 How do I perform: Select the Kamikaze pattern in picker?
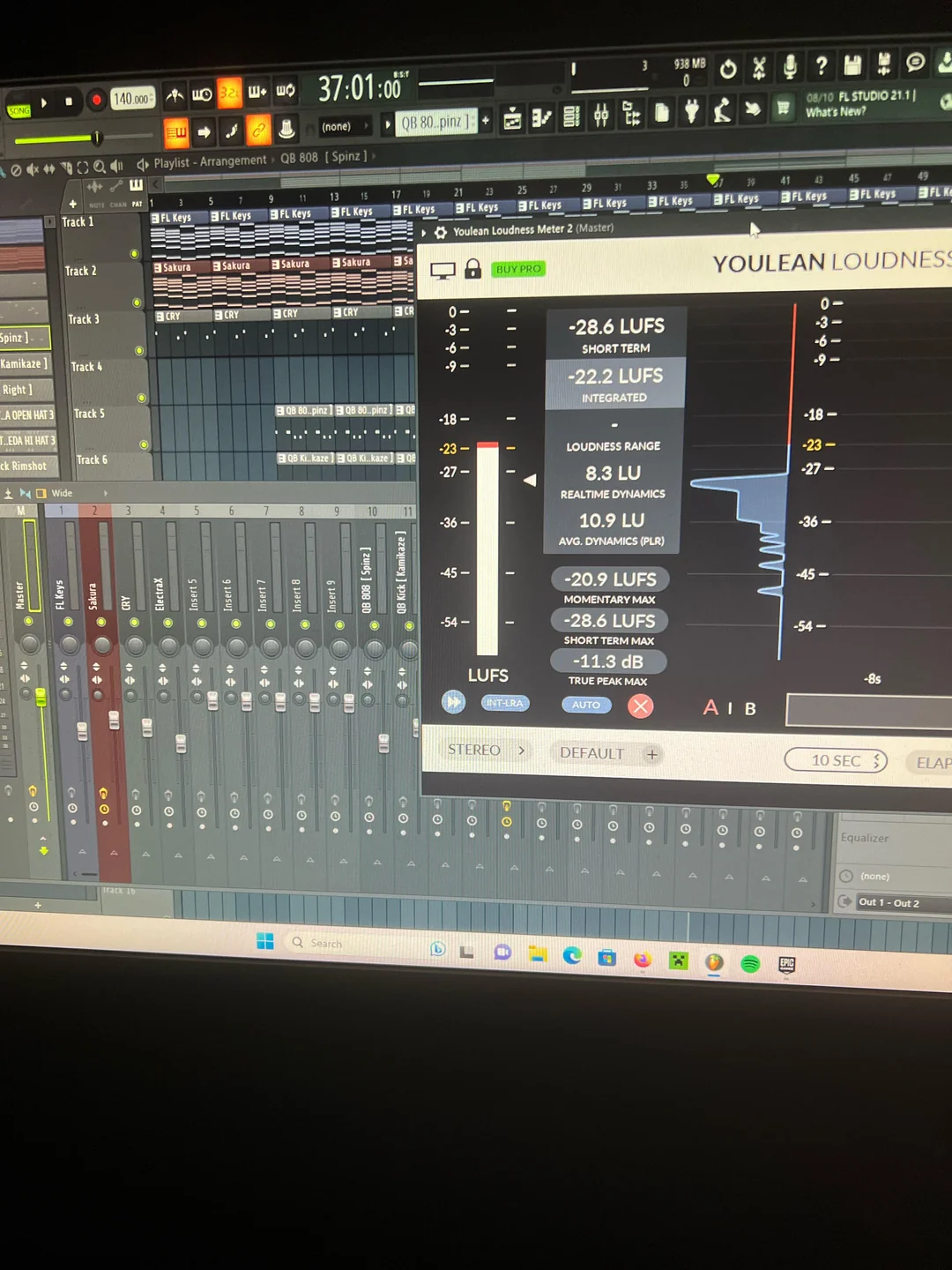[x=25, y=363]
